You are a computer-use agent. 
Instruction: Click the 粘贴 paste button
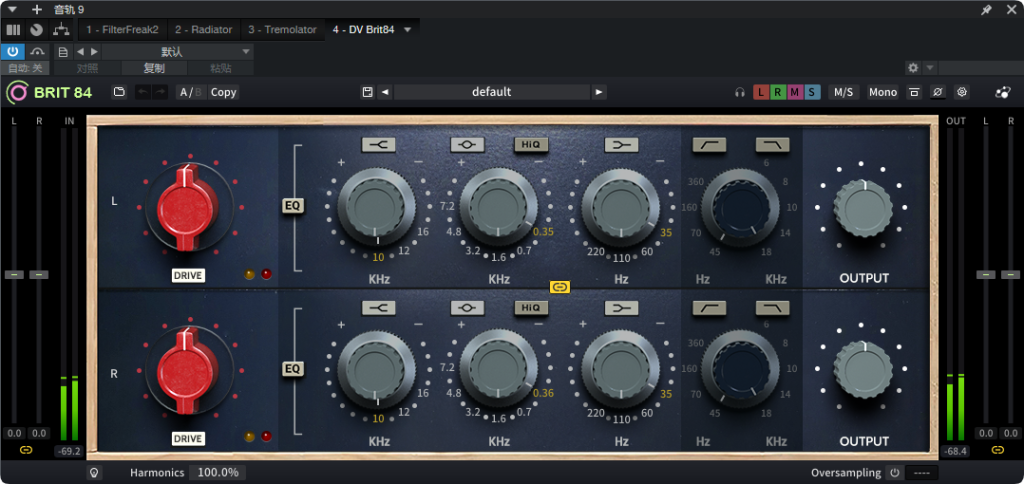(x=221, y=68)
